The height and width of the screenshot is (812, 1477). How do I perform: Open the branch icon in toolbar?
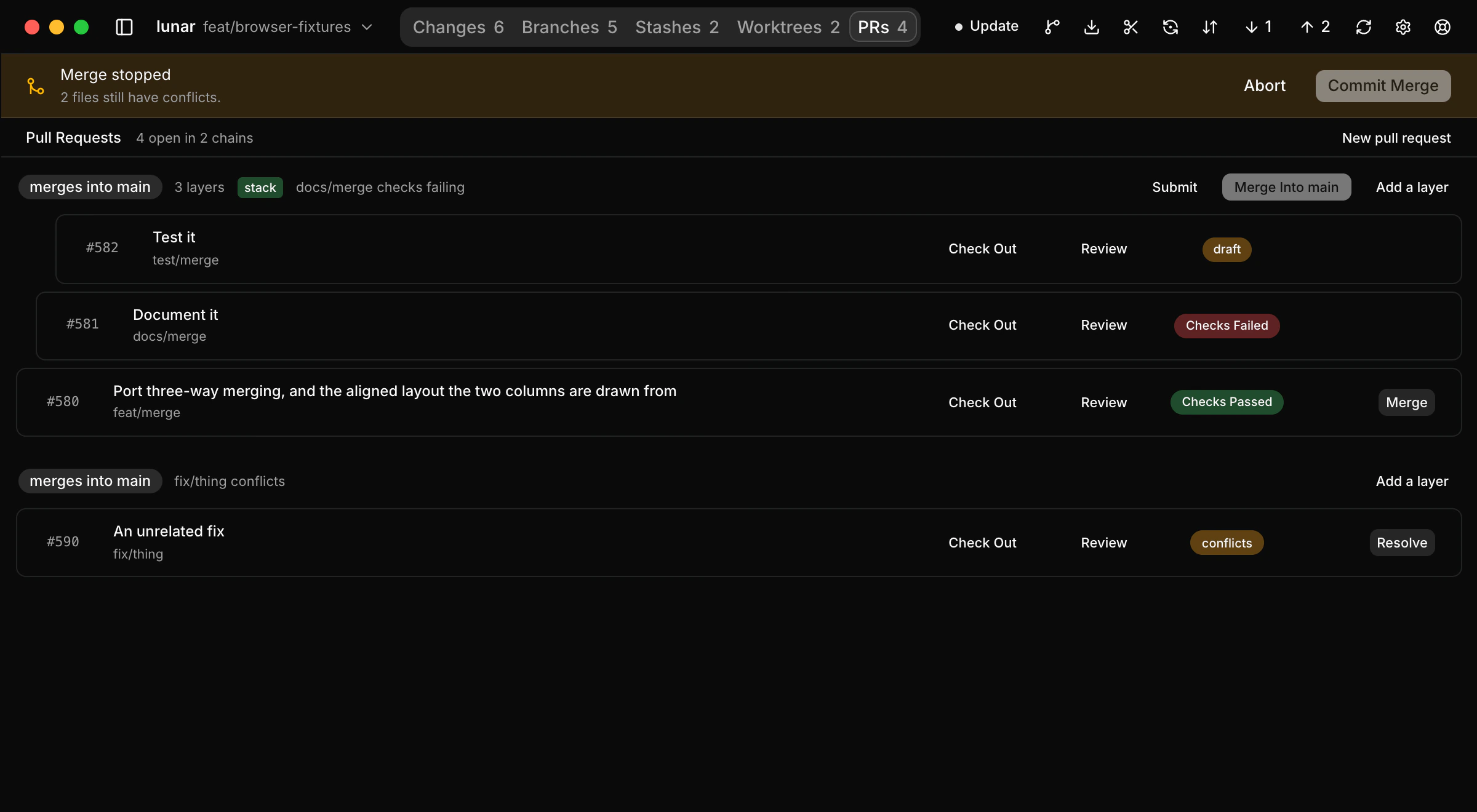pyautogui.click(x=1052, y=27)
